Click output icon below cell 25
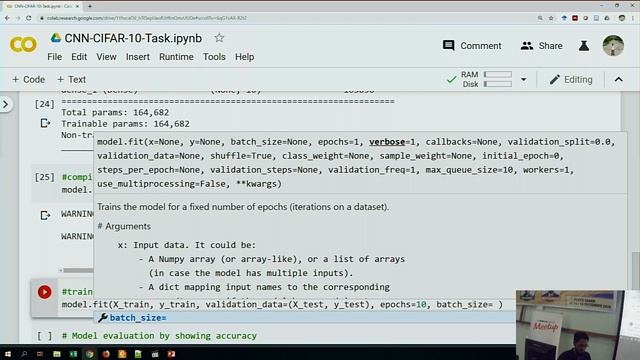Viewport: 640px width, 360px height. 45,215
